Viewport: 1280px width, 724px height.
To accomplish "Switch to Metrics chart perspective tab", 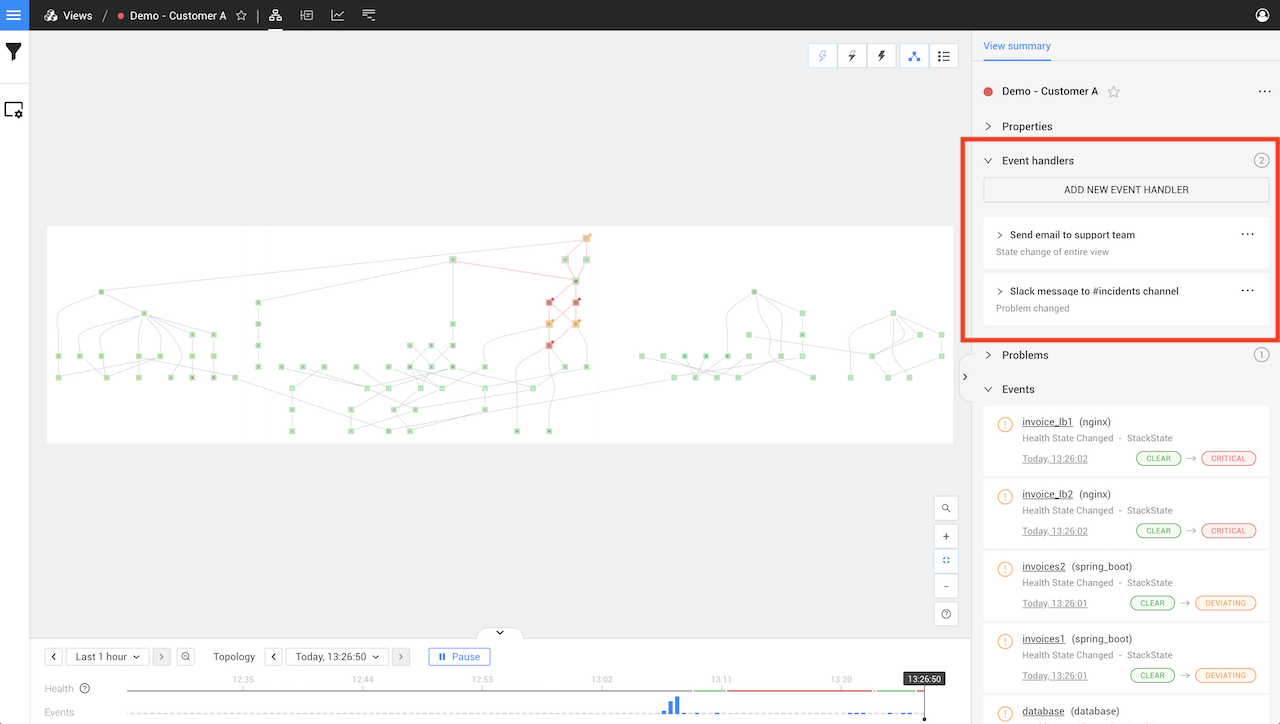I will (338, 16).
